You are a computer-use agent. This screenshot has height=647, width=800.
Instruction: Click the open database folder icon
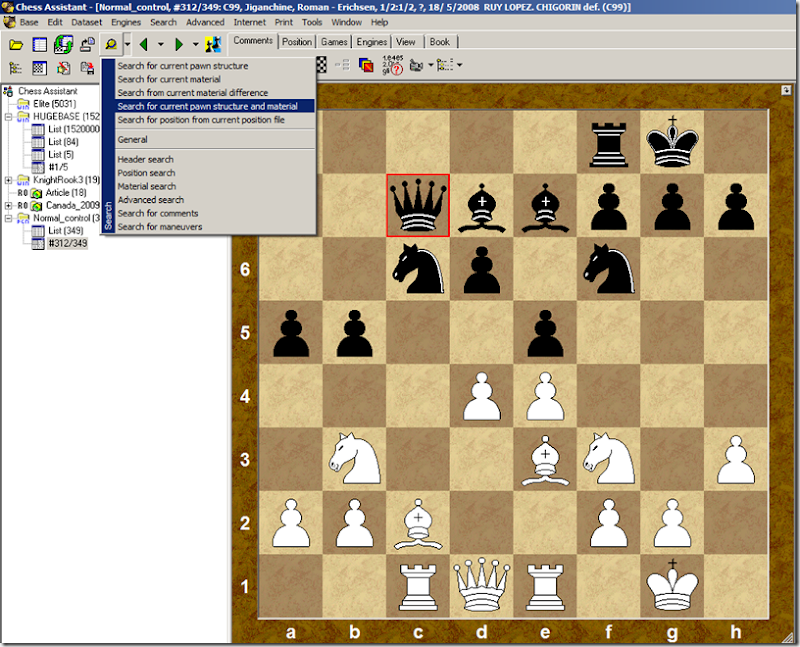(x=16, y=45)
